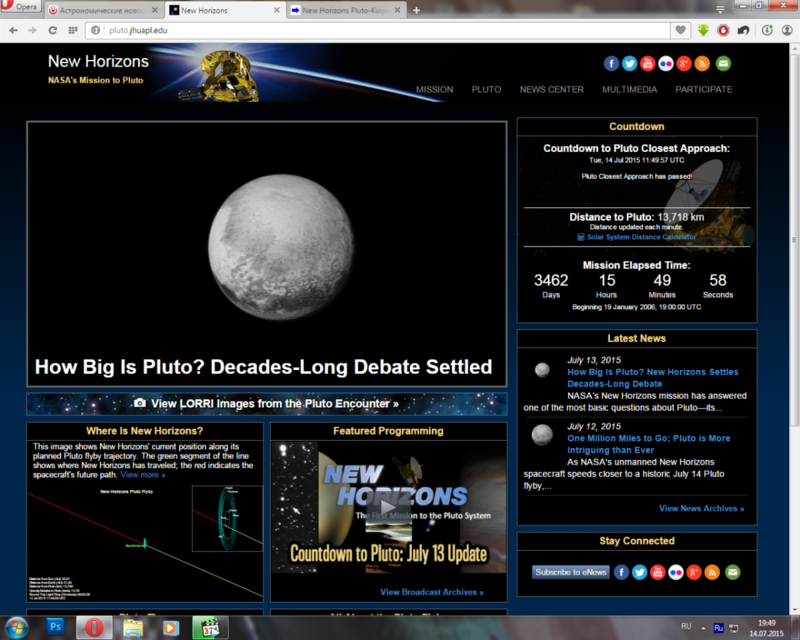The width and height of the screenshot is (800, 640).
Task: Click the Facebook icon in the page header
Action: [x=612, y=63]
